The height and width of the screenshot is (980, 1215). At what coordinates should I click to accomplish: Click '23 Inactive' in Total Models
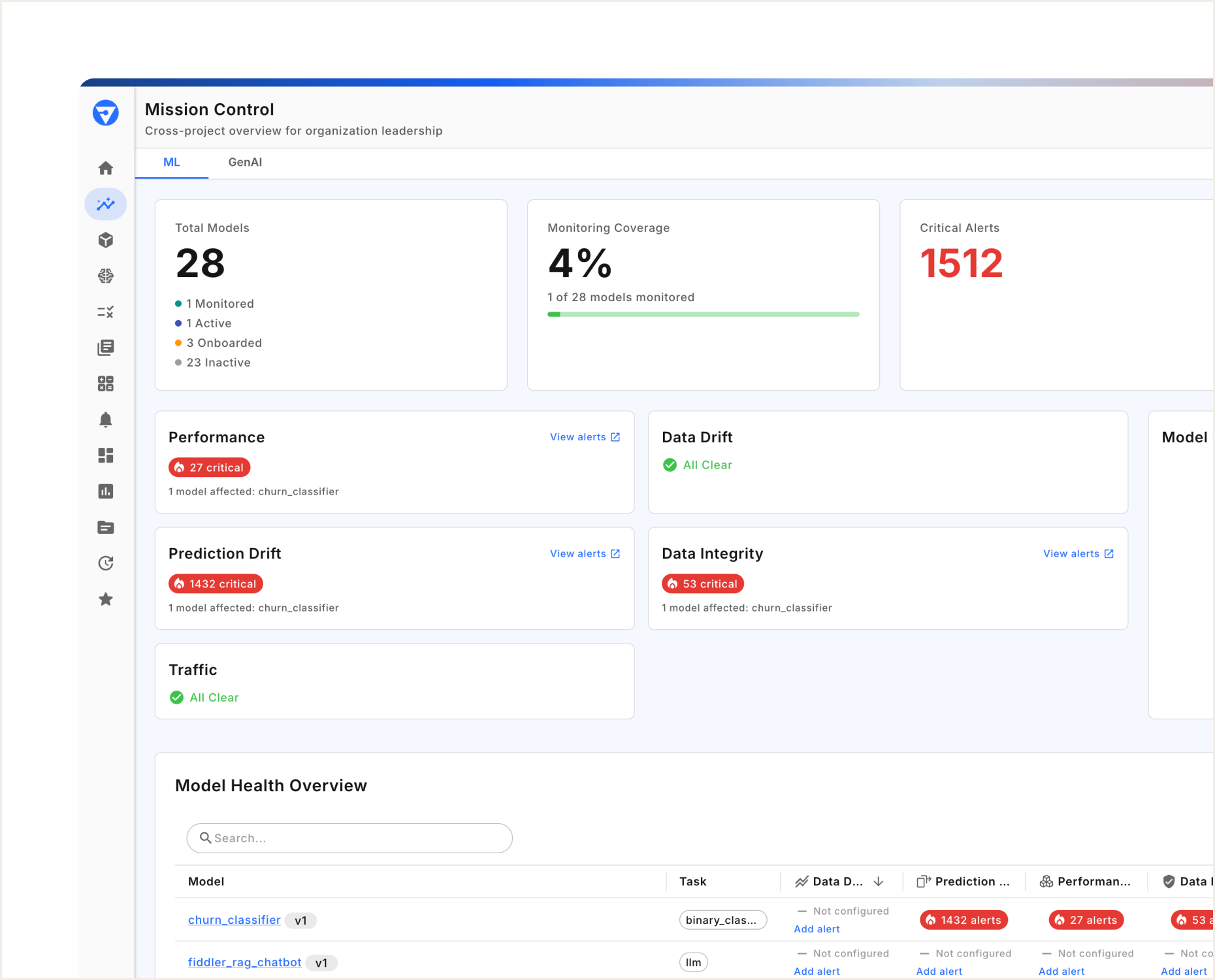tap(218, 363)
